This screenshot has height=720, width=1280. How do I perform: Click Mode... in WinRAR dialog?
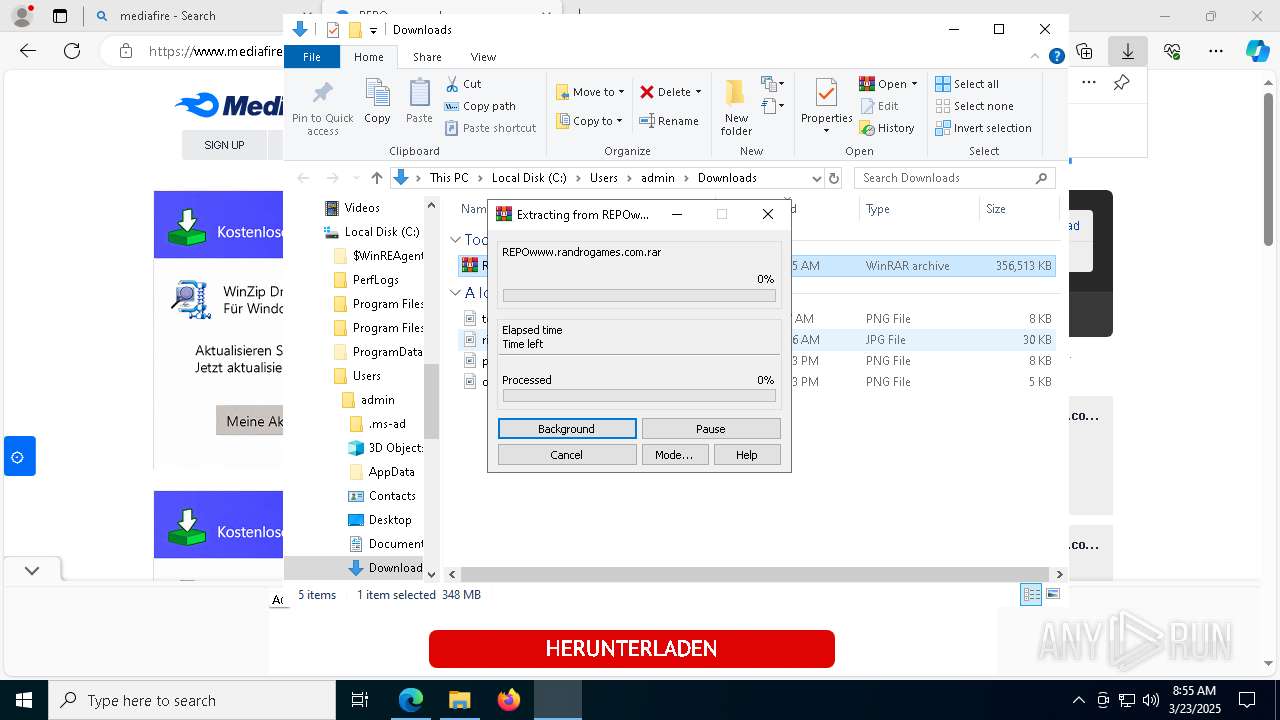click(674, 455)
